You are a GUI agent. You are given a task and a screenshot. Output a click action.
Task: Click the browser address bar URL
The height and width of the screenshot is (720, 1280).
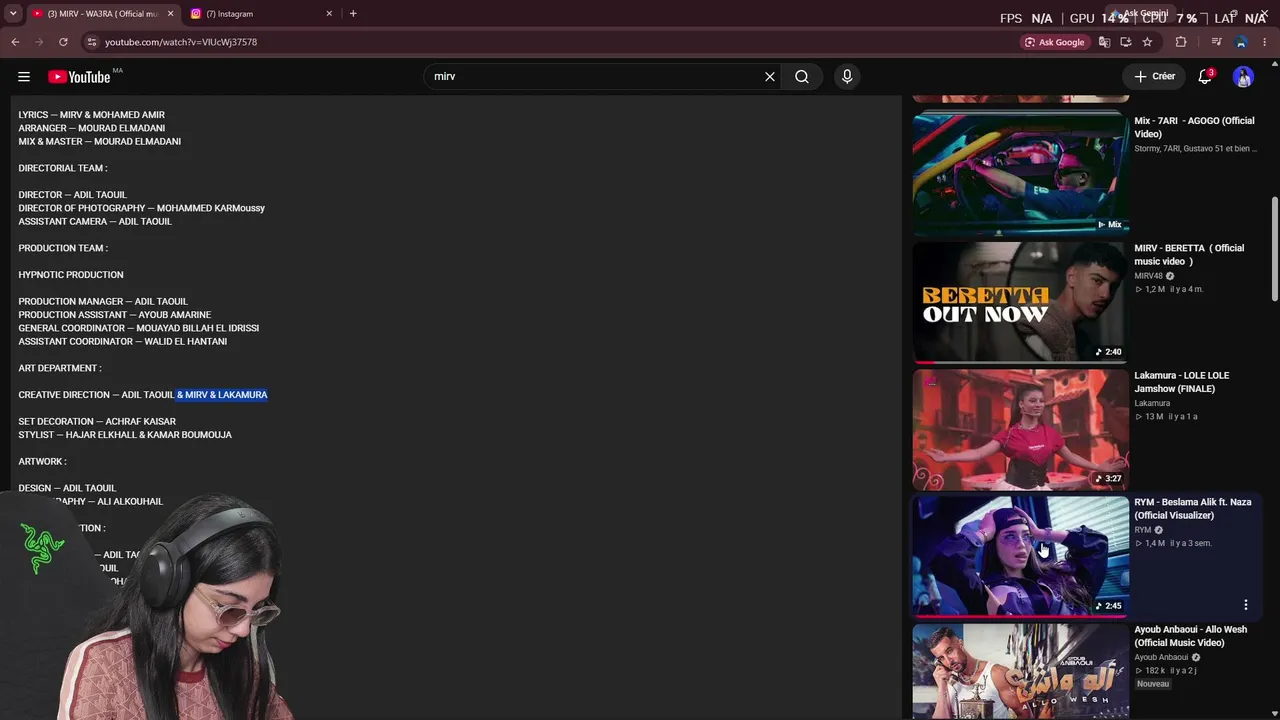pyautogui.click(x=181, y=42)
